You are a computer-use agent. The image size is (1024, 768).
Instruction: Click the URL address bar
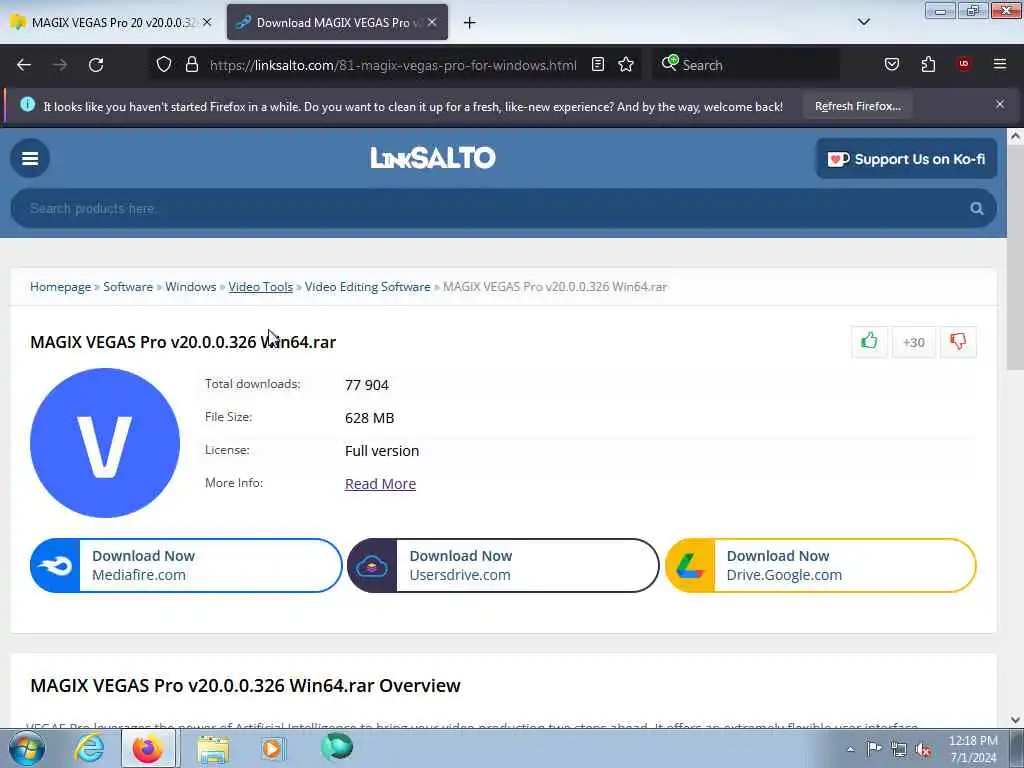(393, 65)
